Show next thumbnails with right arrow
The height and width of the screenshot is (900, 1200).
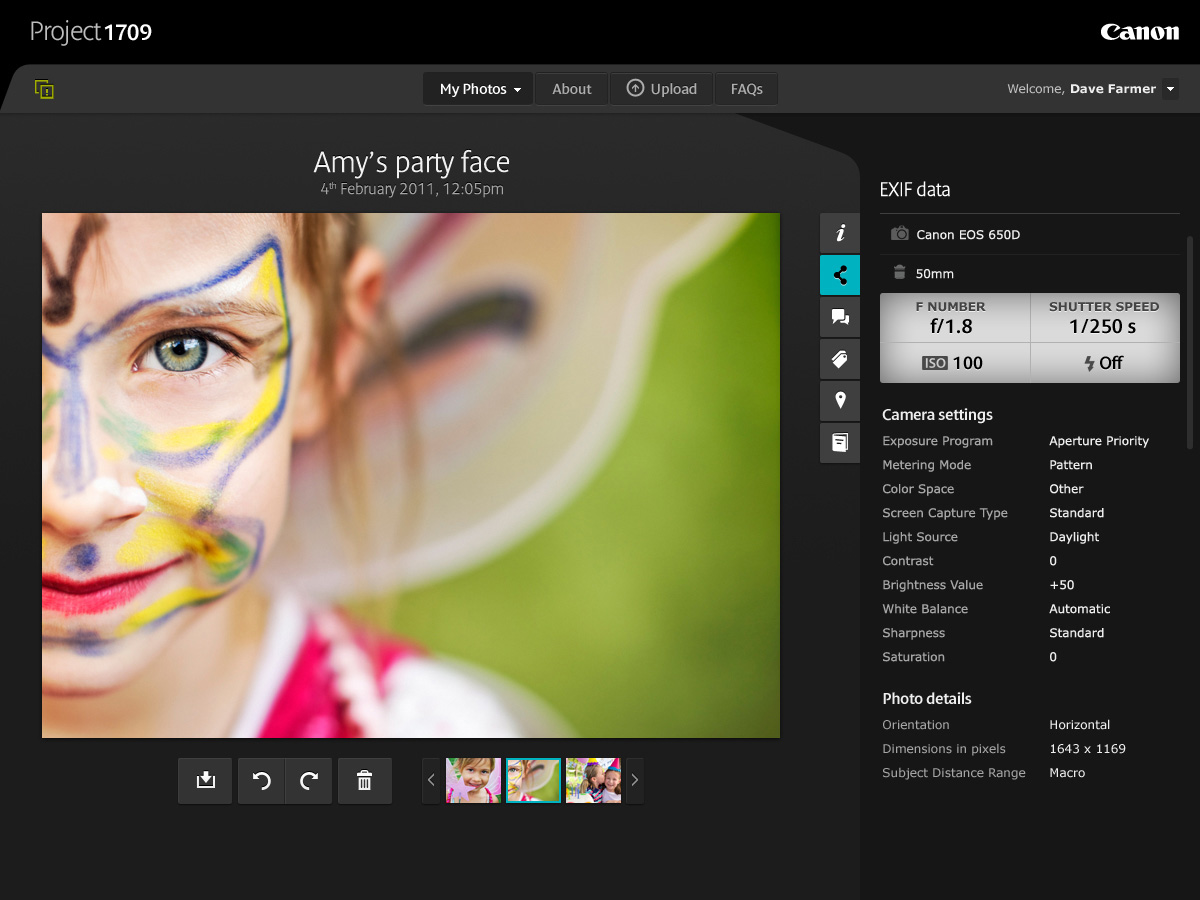pos(635,780)
